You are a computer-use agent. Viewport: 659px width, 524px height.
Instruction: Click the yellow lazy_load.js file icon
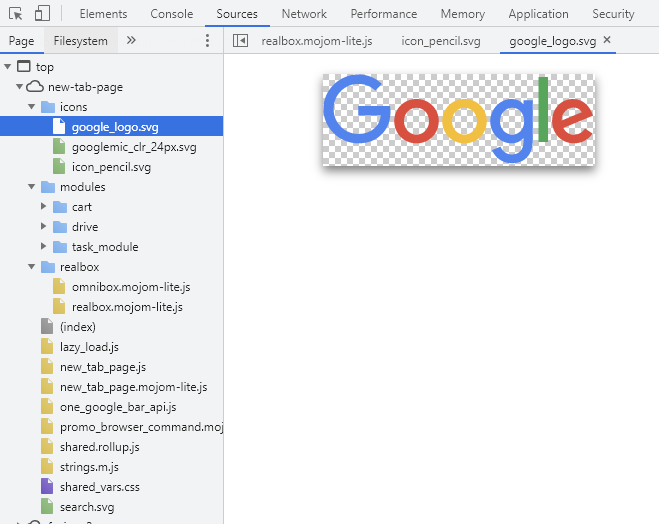point(47,346)
